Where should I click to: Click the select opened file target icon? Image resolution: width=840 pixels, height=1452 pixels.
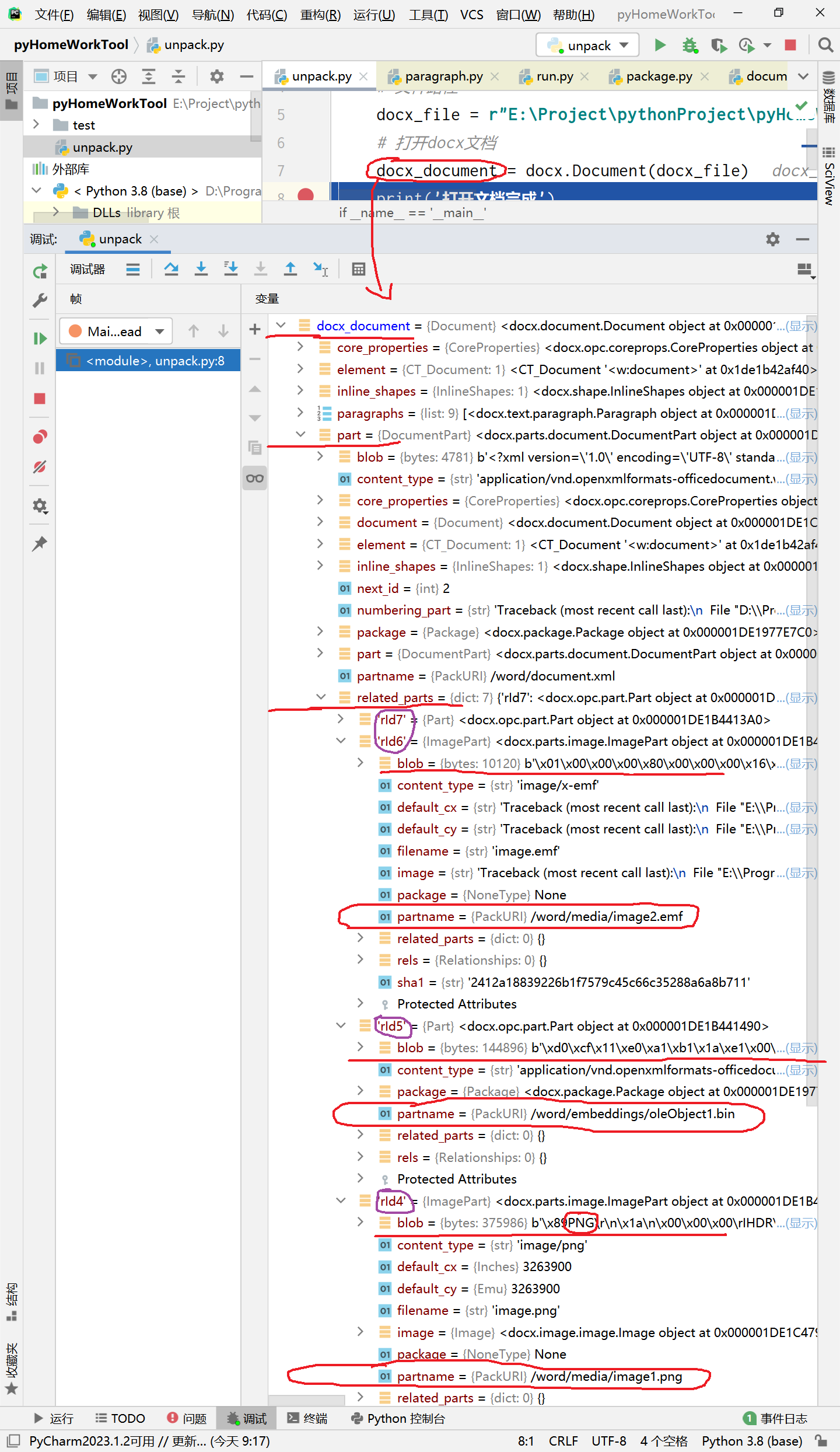[x=119, y=76]
